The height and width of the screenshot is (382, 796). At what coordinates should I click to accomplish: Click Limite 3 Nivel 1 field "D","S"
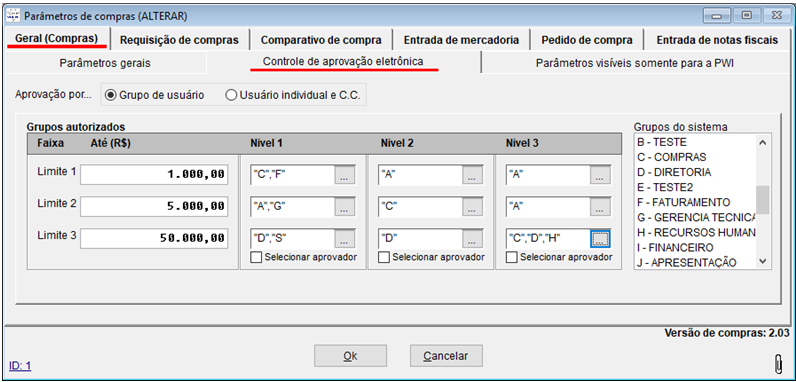tap(293, 238)
